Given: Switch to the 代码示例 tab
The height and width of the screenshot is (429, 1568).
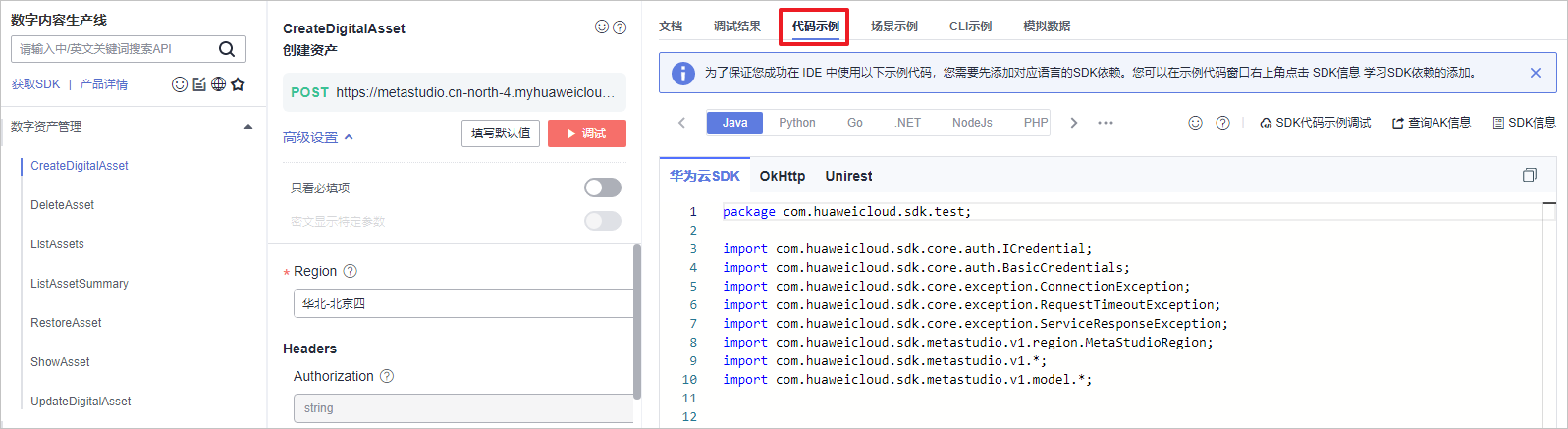Looking at the screenshot, I should click(815, 27).
